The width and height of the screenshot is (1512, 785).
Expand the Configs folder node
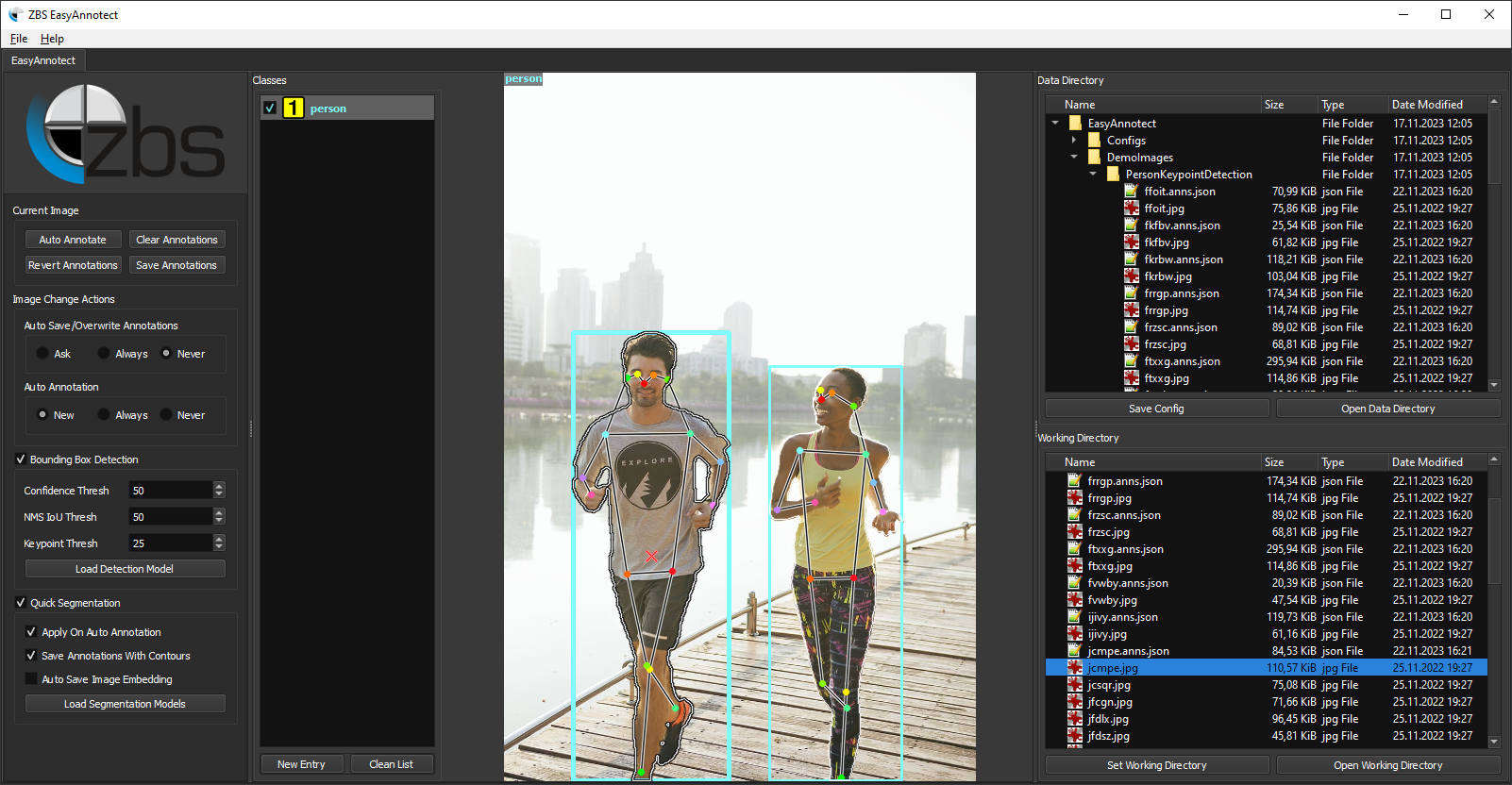click(1074, 141)
